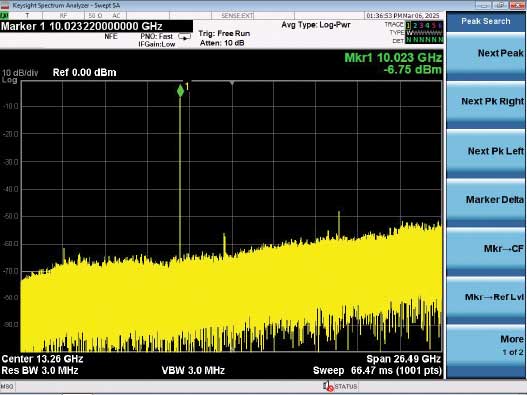This screenshot has width=527, height=395.
Task: Click the Marker 1 diamond on trace
Action: click(x=180, y=91)
